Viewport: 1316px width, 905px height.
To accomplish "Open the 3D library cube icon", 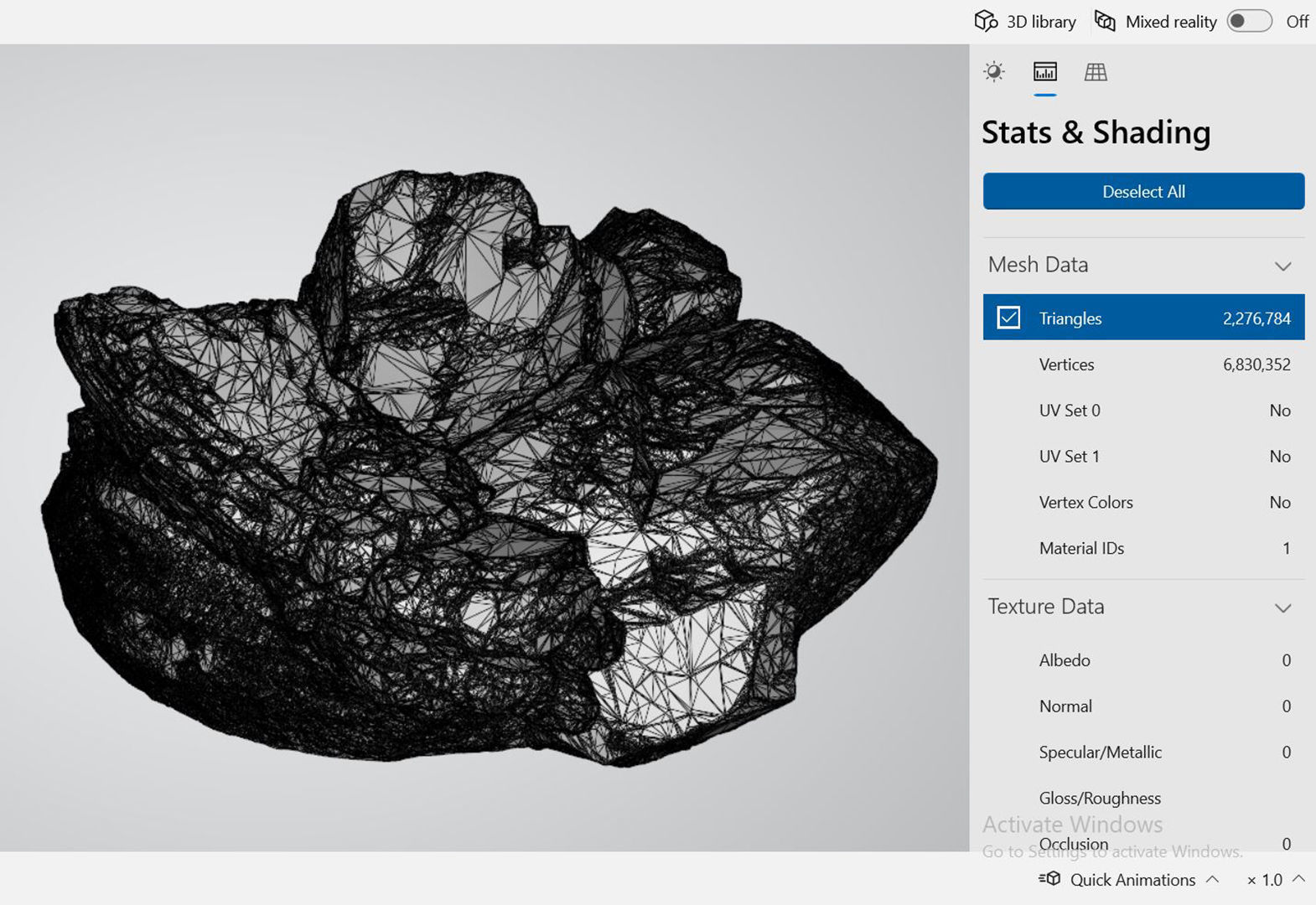I will [987, 21].
